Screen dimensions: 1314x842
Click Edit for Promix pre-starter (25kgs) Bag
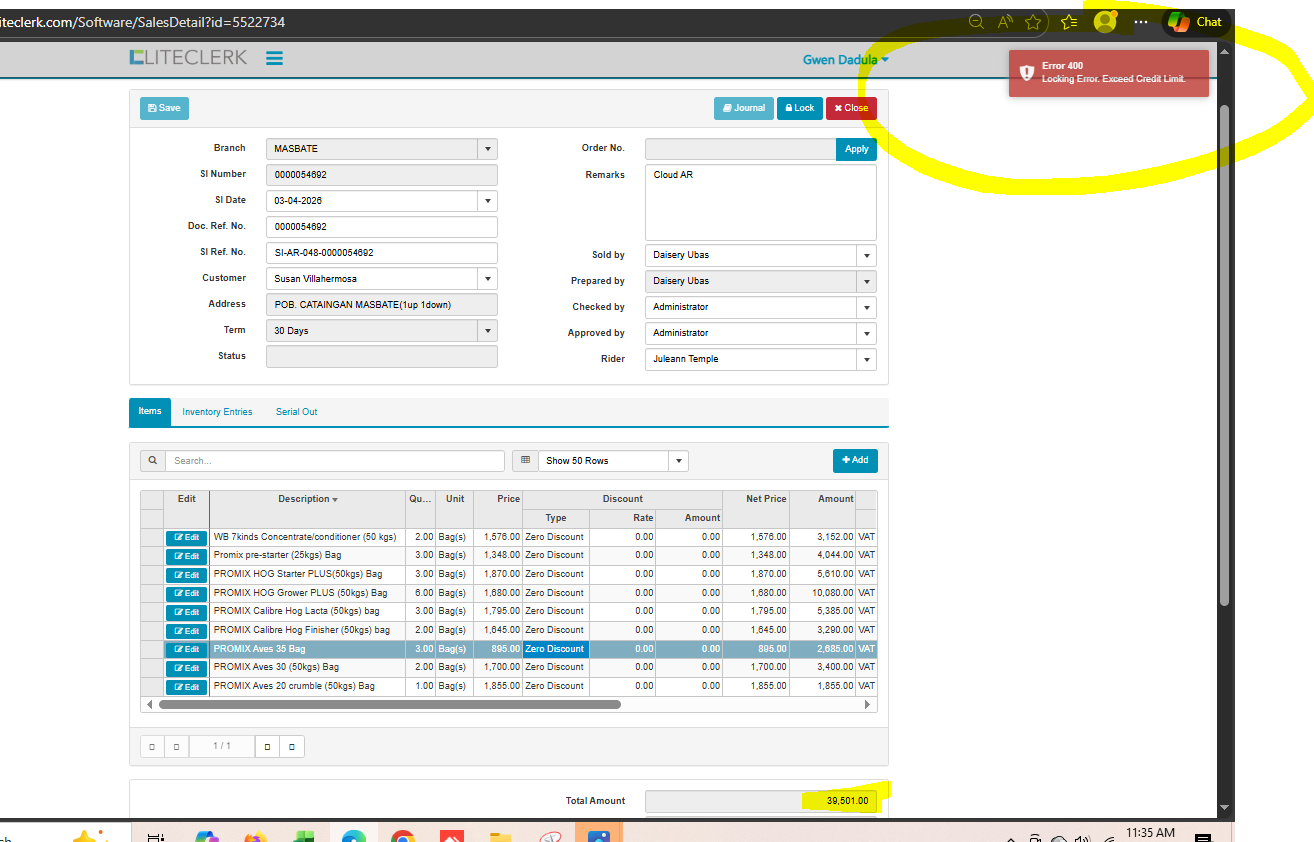(x=187, y=556)
